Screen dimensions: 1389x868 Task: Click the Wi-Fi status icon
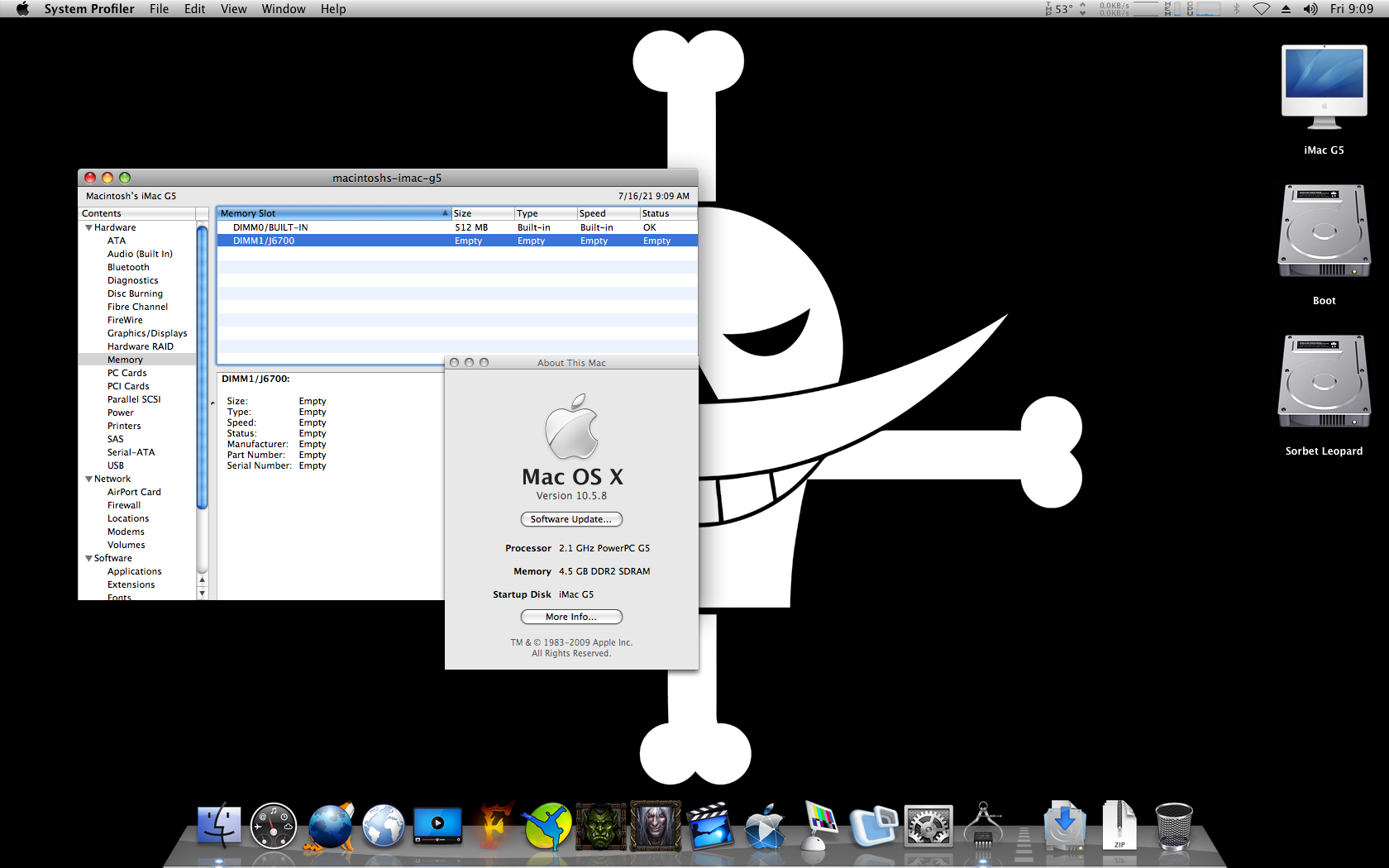click(1261, 9)
